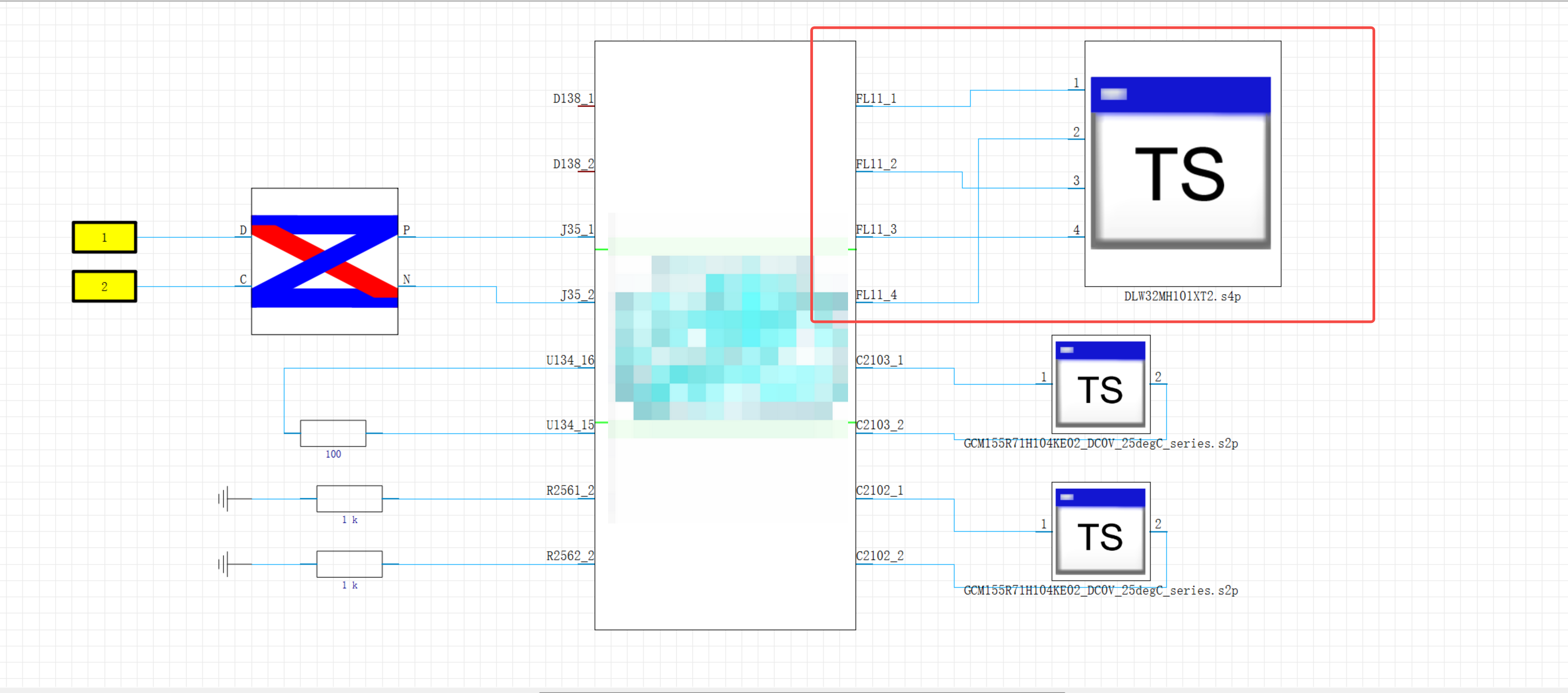The height and width of the screenshot is (693, 1568).
Task: Select the R2562_2 1 k resistor
Action: point(349,564)
